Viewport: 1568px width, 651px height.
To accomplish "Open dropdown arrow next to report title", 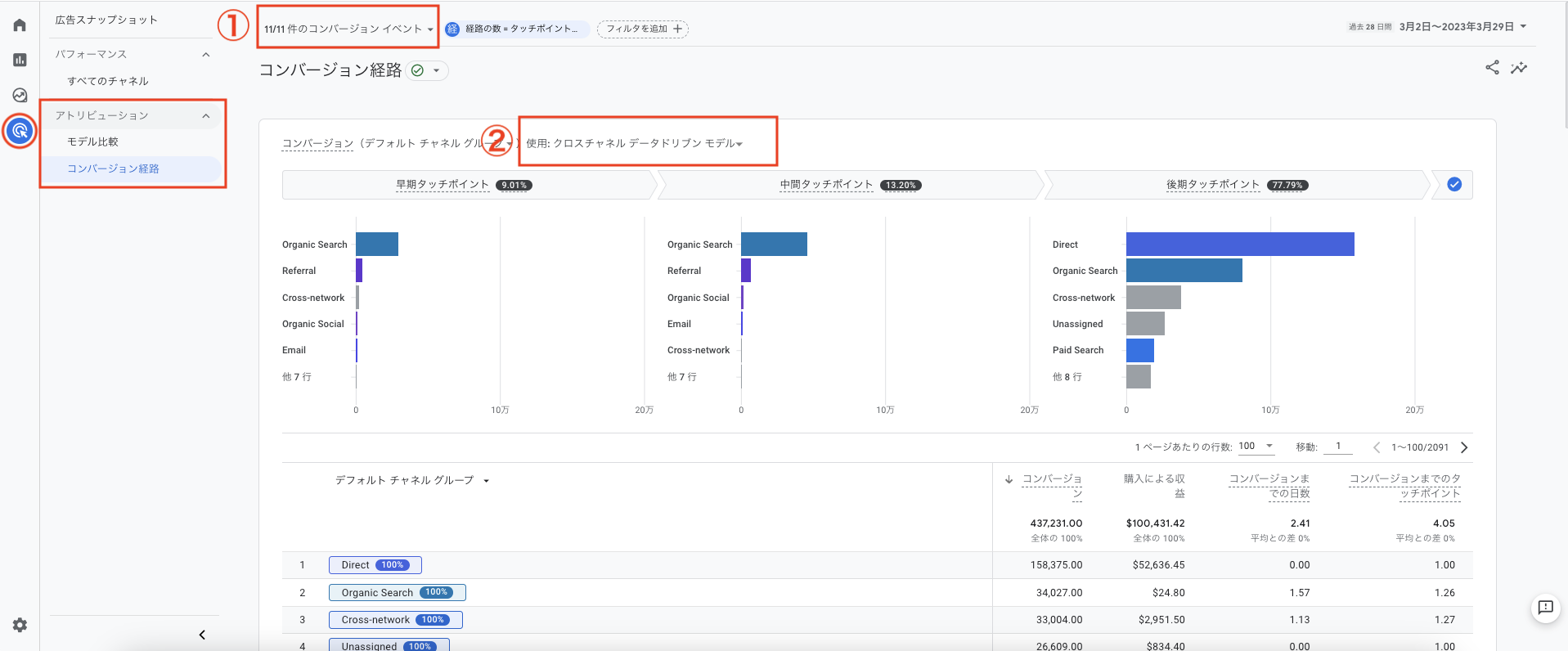I will click(x=436, y=70).
